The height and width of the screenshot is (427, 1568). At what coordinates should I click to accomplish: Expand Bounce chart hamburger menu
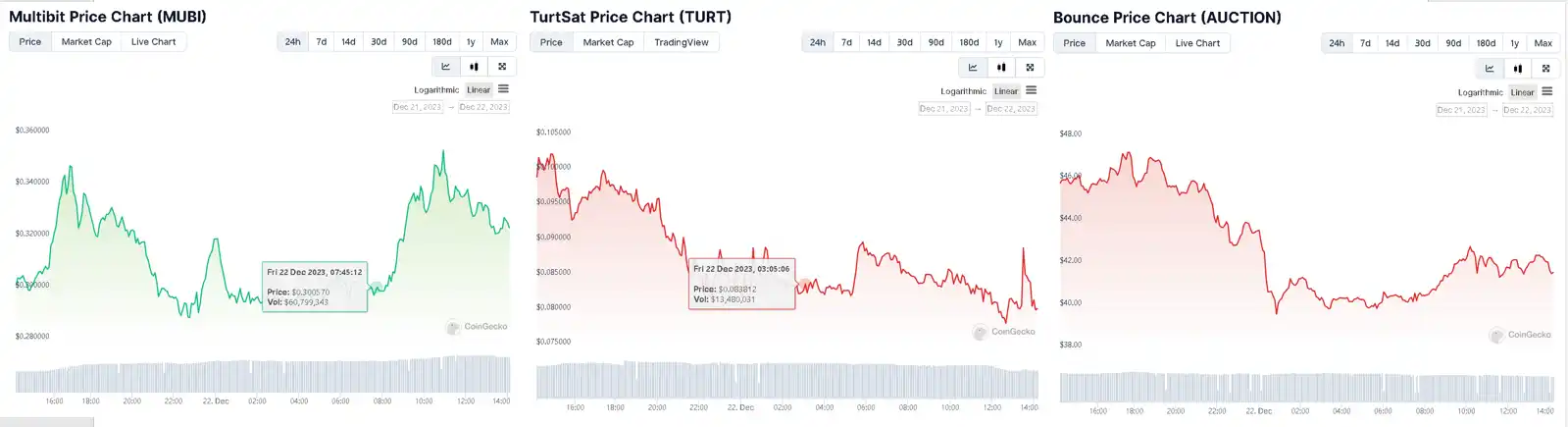coord(1546,91)
